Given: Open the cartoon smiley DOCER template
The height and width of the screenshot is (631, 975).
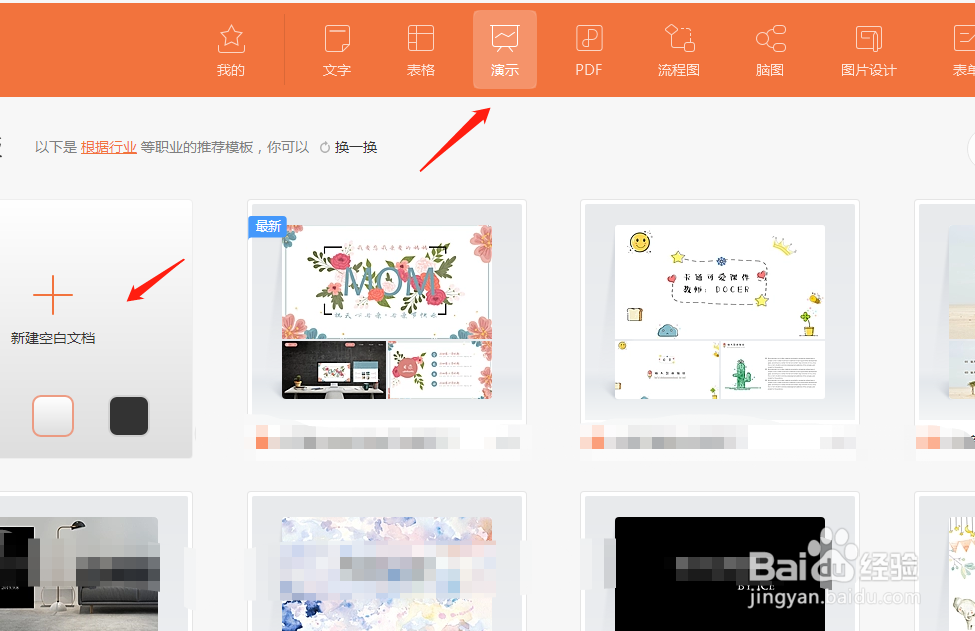Looking at the screenshot, I should (x=720, y=312).
